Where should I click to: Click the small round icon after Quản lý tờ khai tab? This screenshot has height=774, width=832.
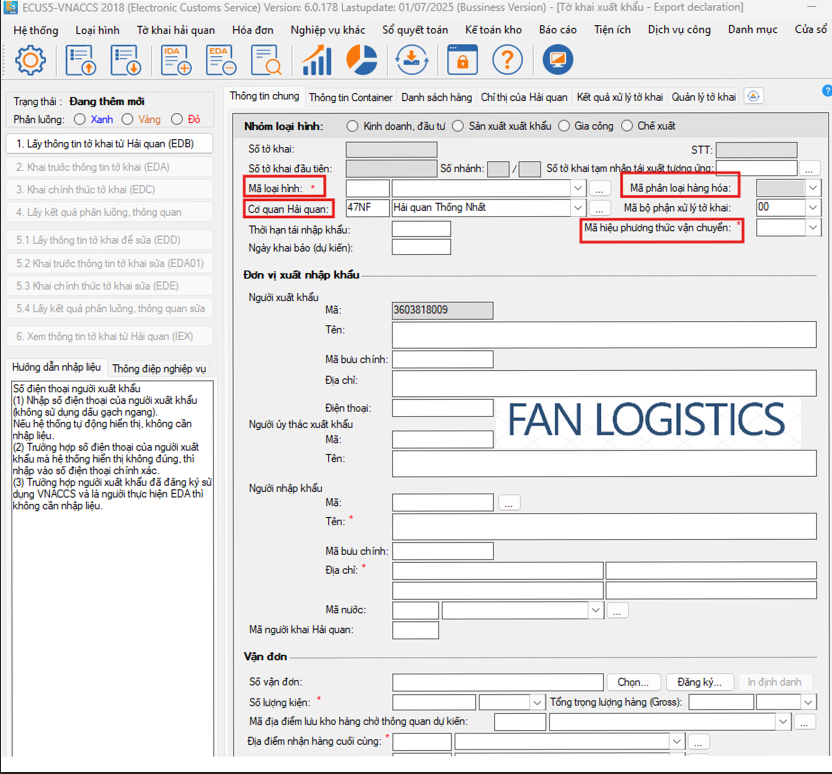[x=753, y=97]
